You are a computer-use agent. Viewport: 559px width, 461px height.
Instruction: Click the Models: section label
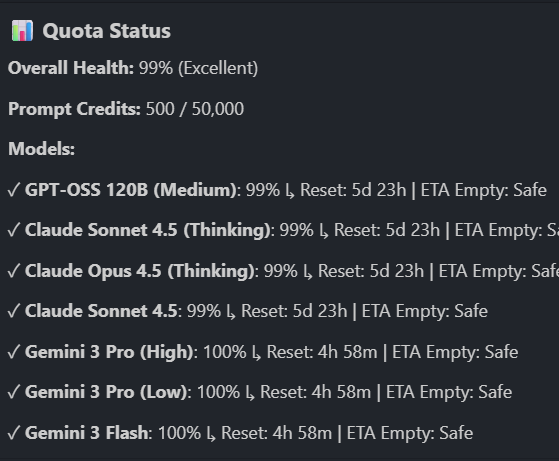click(x=41, y=149)
